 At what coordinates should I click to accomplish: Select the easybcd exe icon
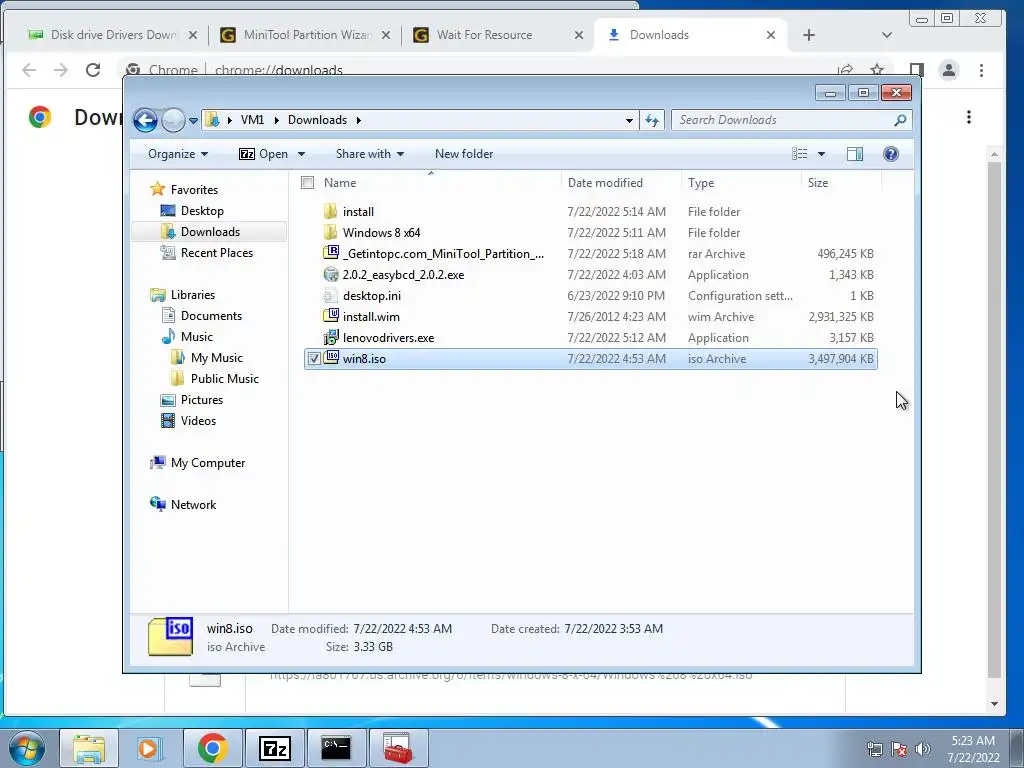[x=331, y=274]
